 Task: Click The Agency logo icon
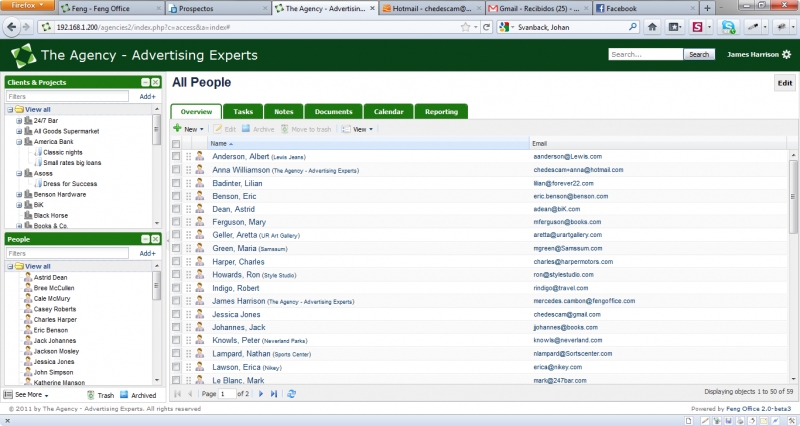coord(23,55)
